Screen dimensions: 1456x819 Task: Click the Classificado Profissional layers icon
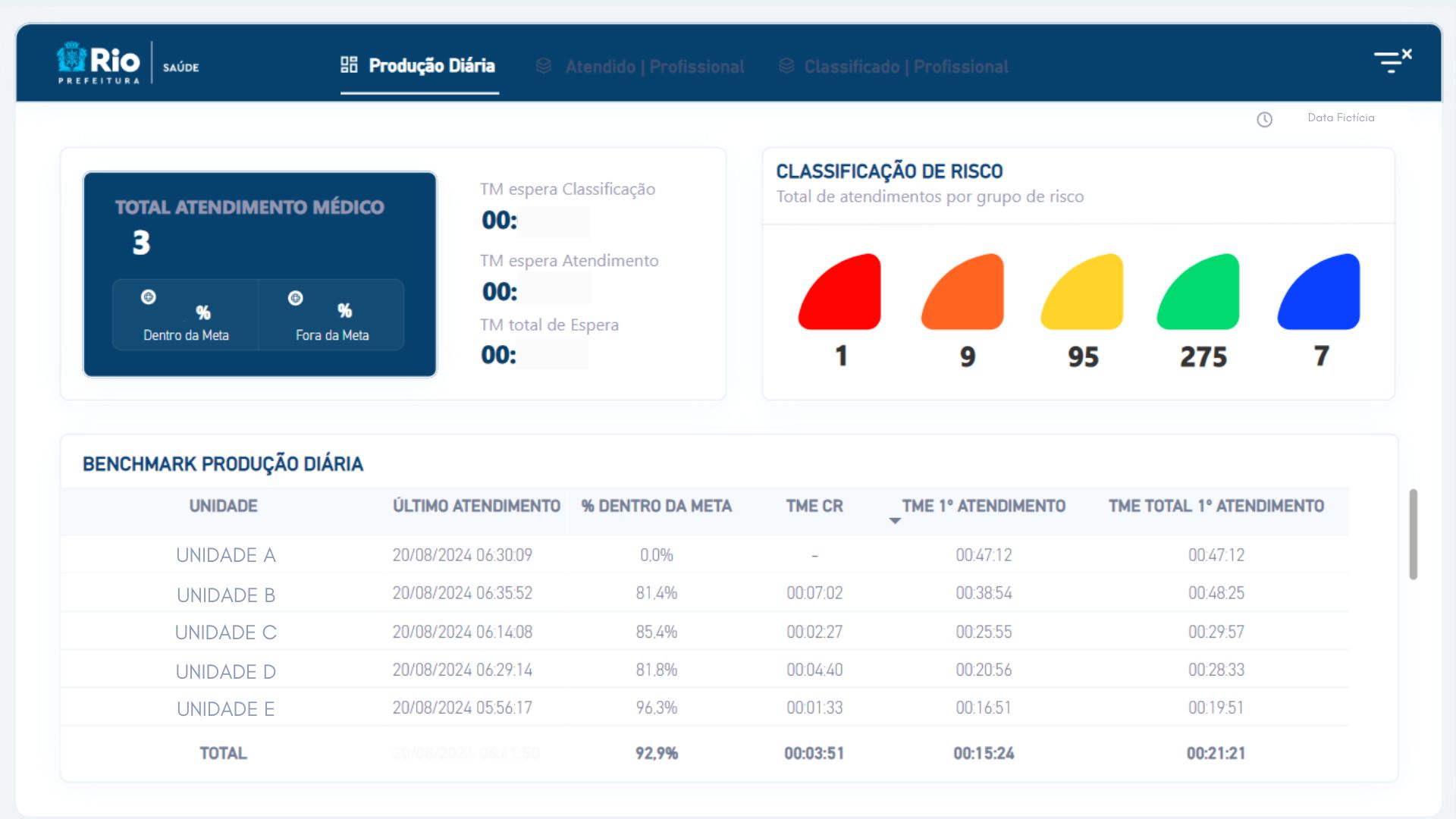(x=786, y=66)
